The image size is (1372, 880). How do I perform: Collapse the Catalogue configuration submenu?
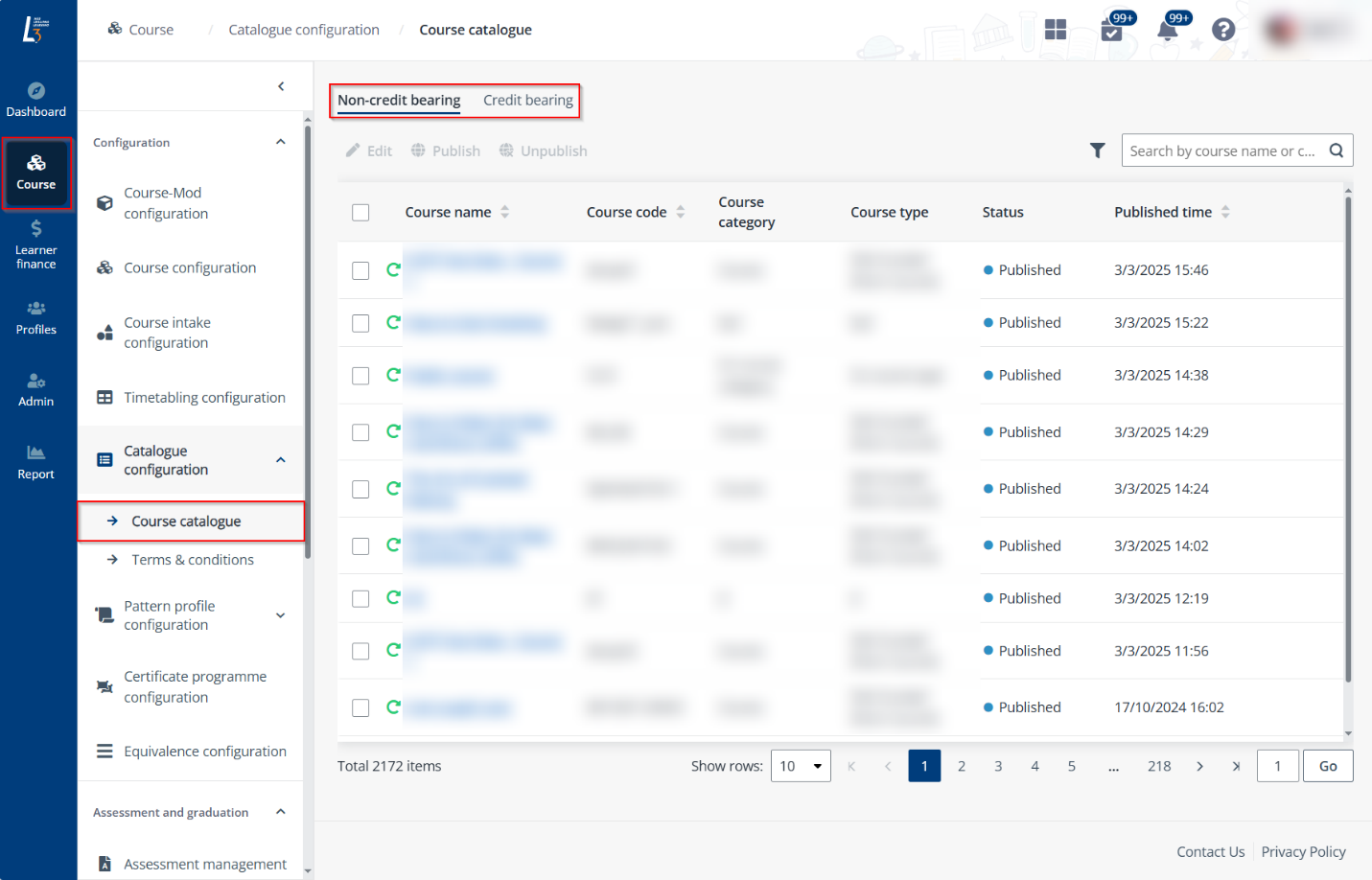click(281, 460)
